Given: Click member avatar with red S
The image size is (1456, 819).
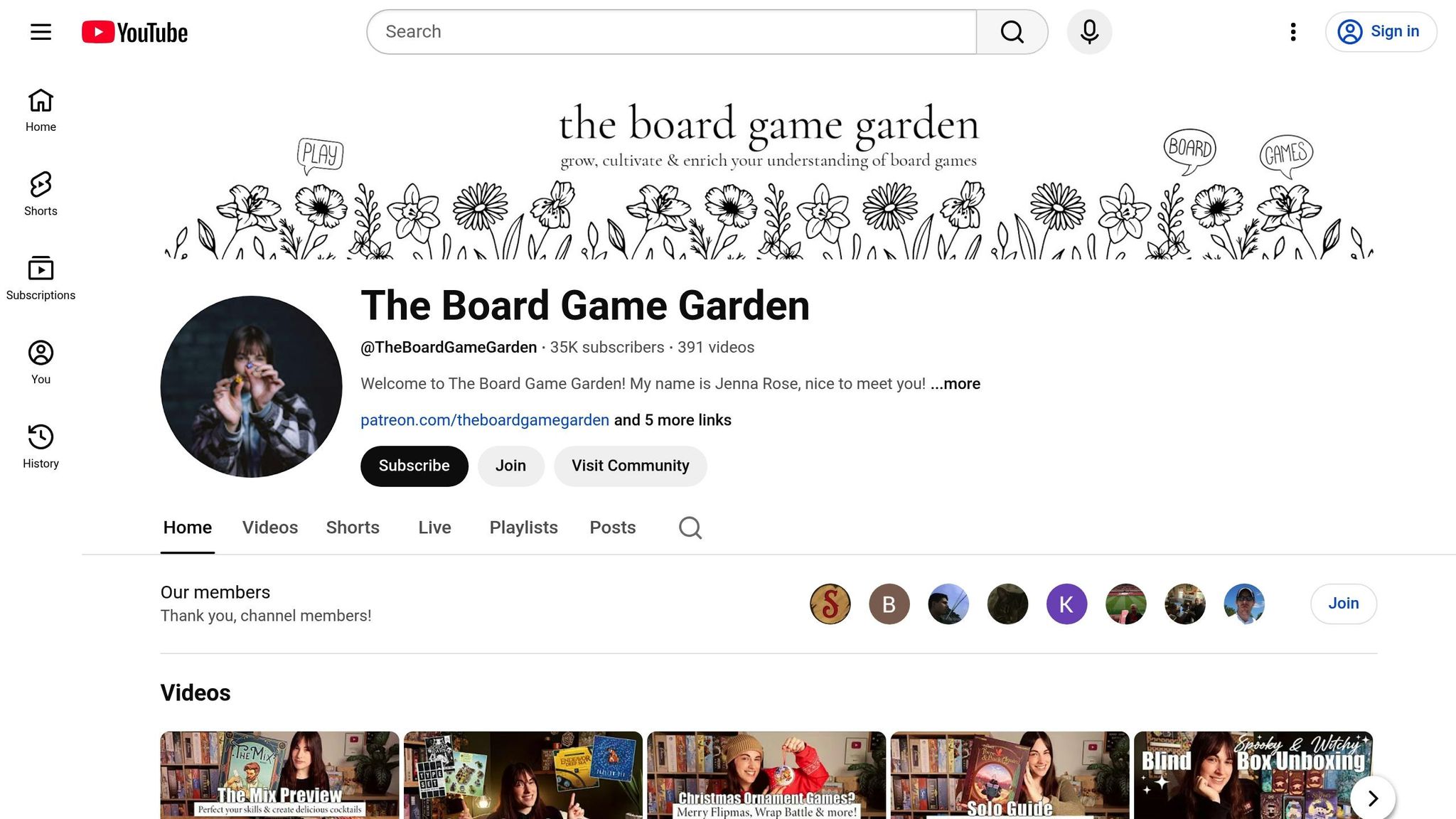Looking at the screenshot, I should (x=830, y=604).
